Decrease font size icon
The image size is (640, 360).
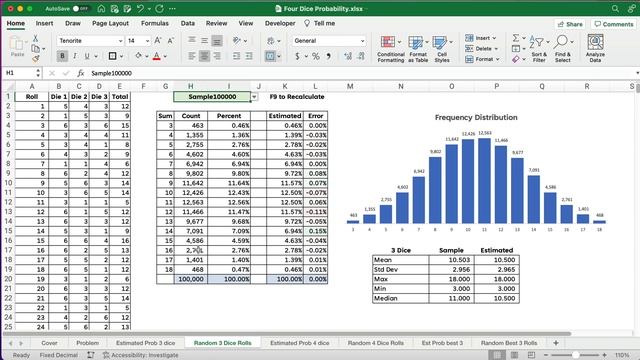[x=171, y=40]
